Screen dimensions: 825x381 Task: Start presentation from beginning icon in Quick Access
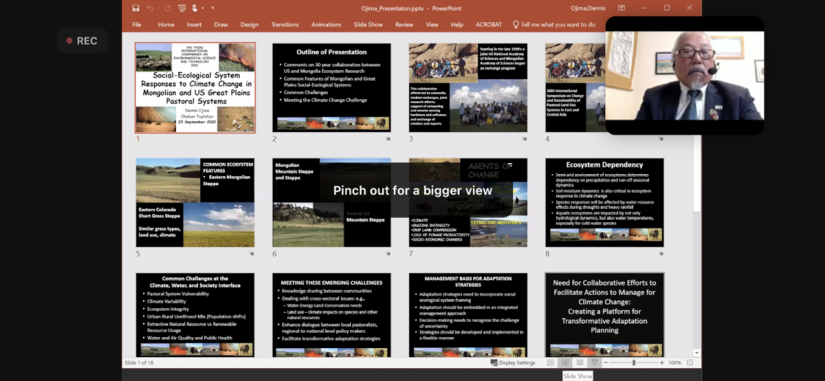(x=182, y=8)
